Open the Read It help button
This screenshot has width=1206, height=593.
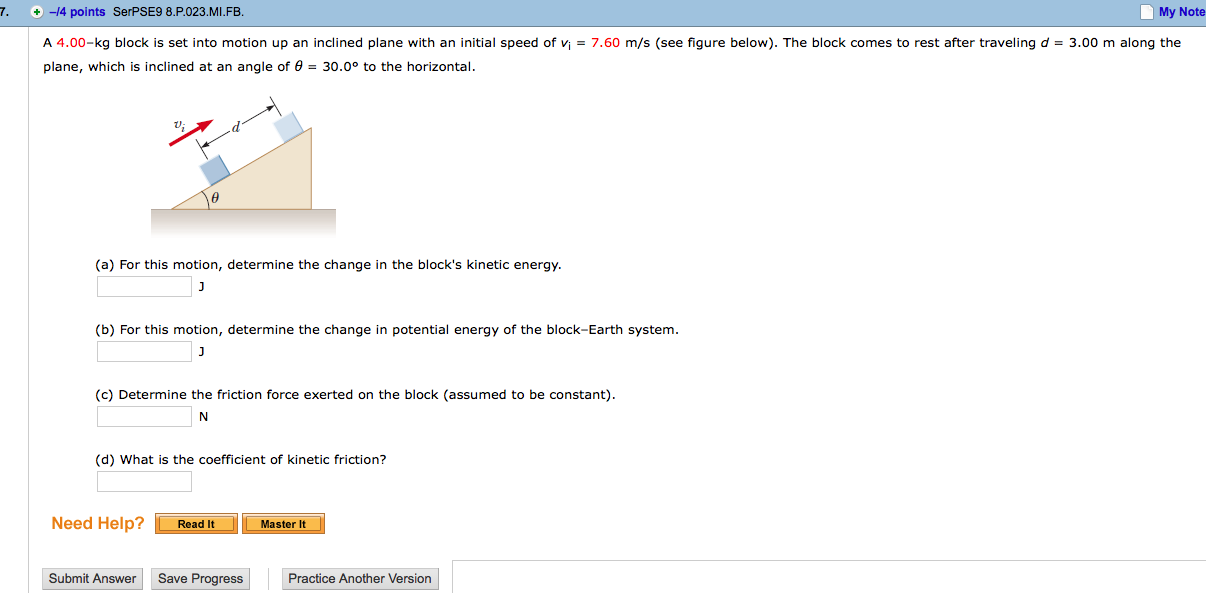point(196,524)
